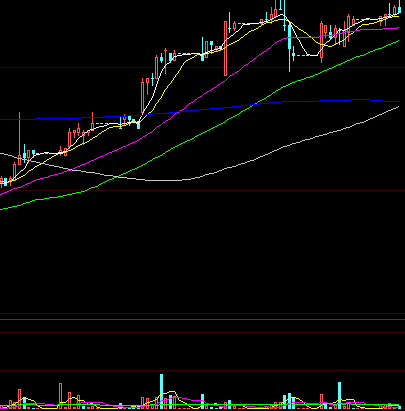Click the tallest cyan volume bar
The height and width of the screenshot is (411, 405).
[x=162, y=391]
